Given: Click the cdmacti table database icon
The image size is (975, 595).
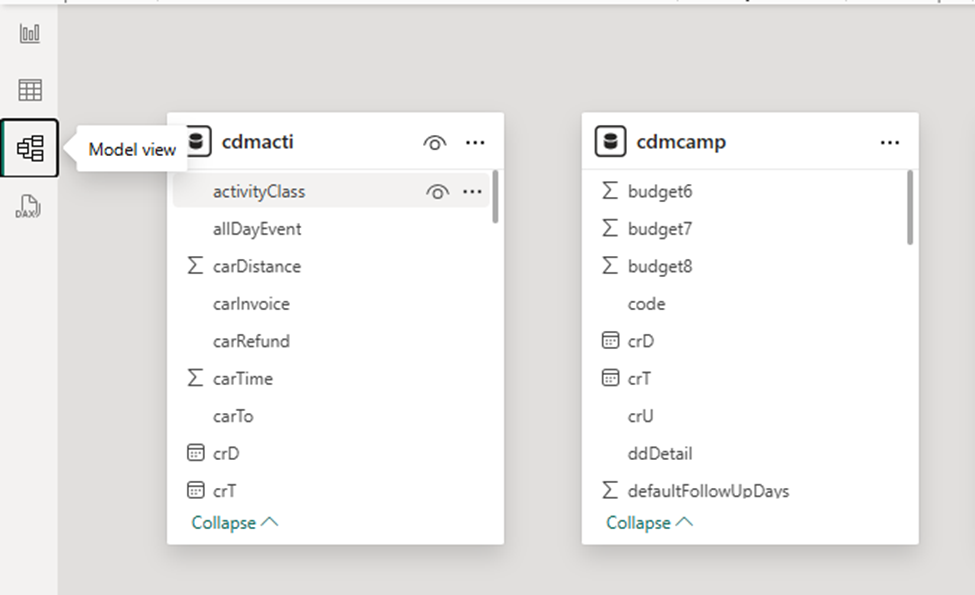Looking at the screenshot, I should [x=196, y=142].
